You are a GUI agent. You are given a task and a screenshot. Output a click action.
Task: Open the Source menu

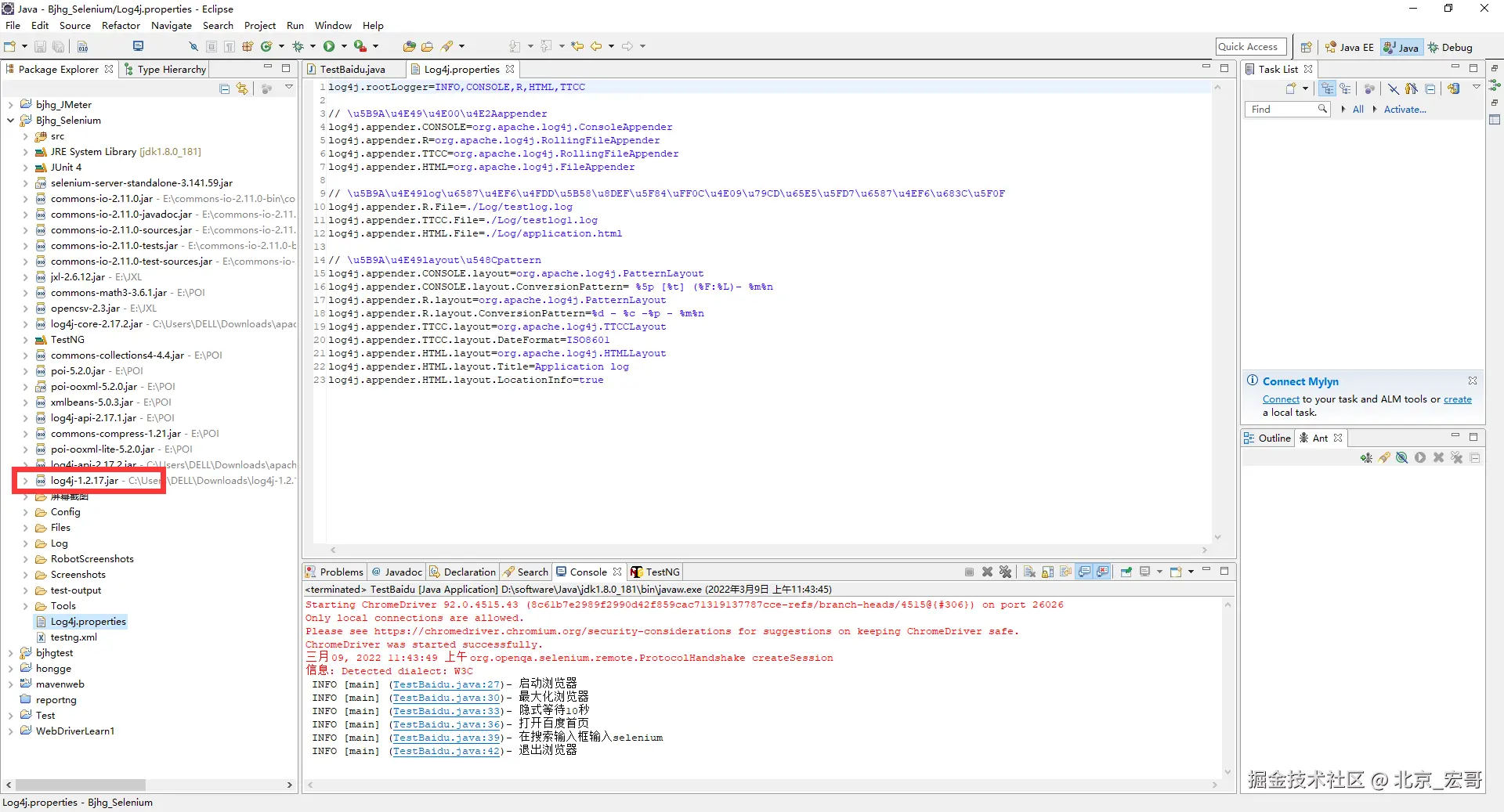(x=75, y=26)
